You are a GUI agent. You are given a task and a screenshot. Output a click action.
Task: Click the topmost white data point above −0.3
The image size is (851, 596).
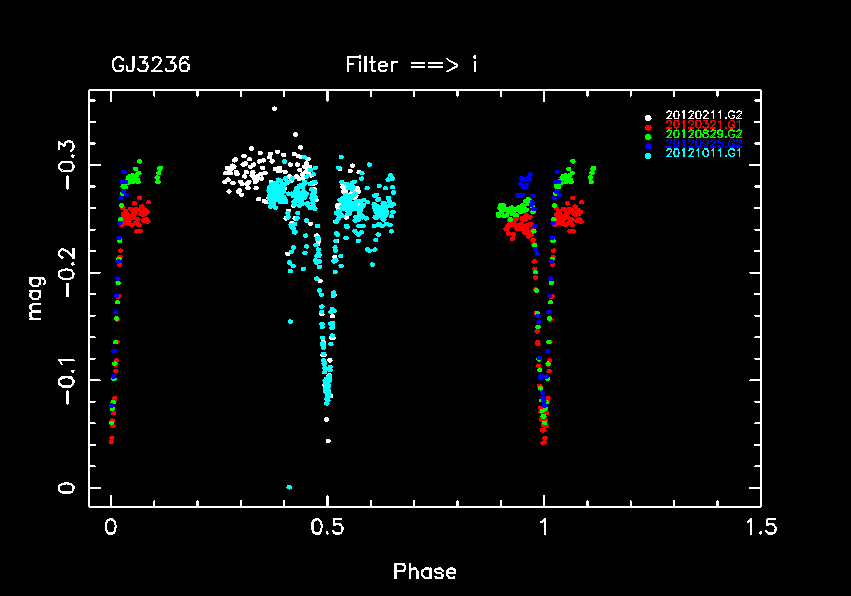click(274, 108)
